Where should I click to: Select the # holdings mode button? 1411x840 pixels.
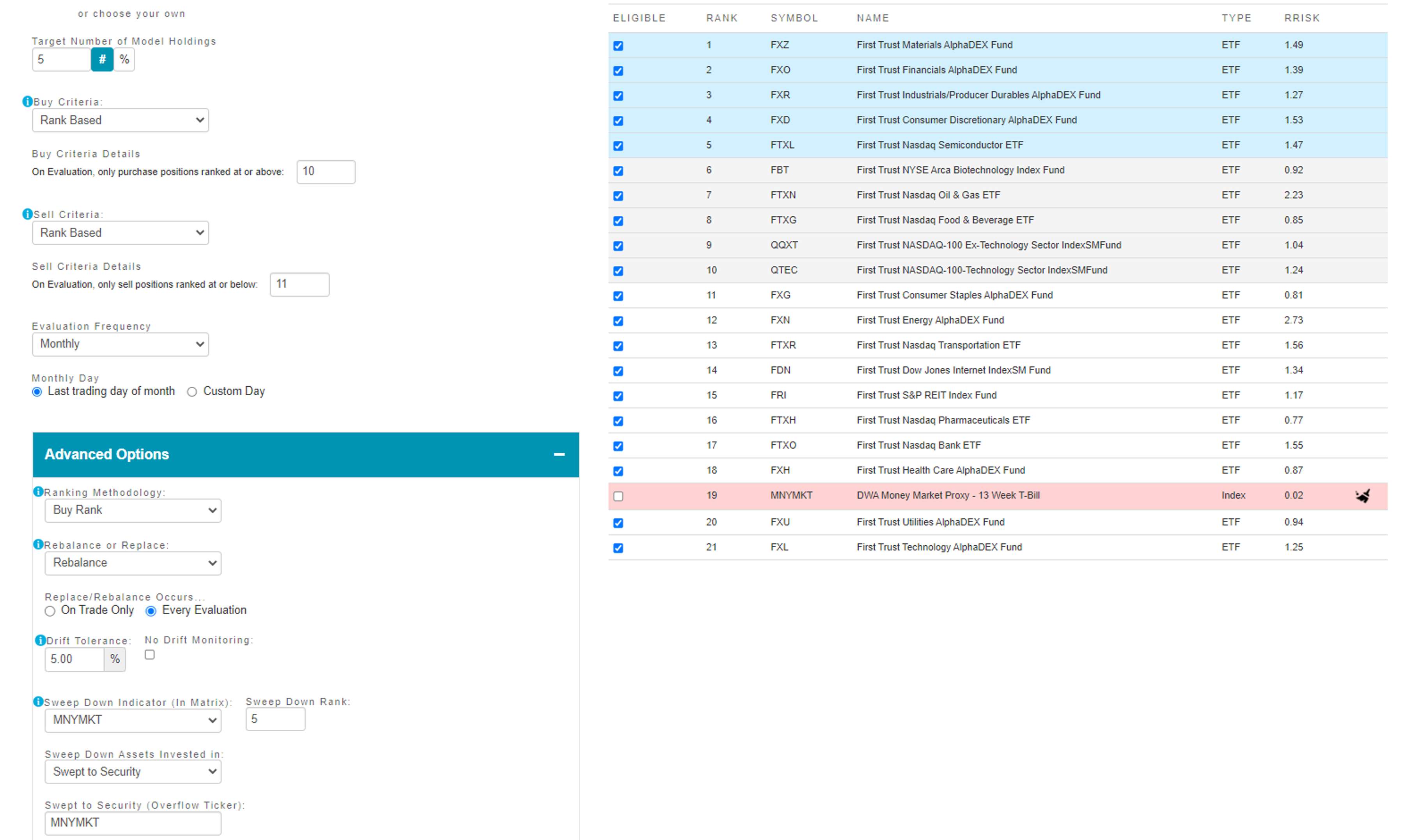[103, 59]
